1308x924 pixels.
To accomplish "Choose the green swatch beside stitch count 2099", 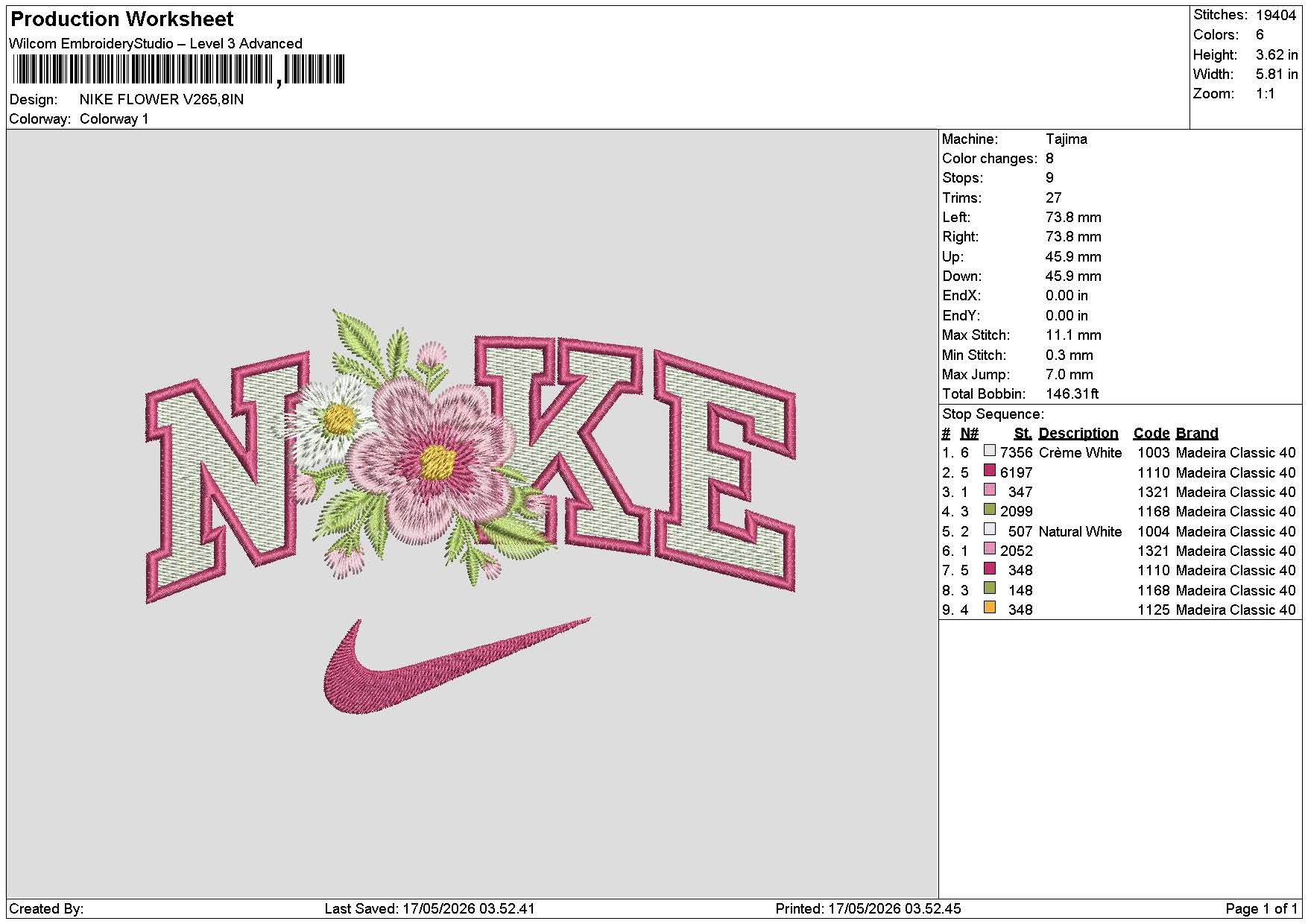I will [x=990, y=510].
